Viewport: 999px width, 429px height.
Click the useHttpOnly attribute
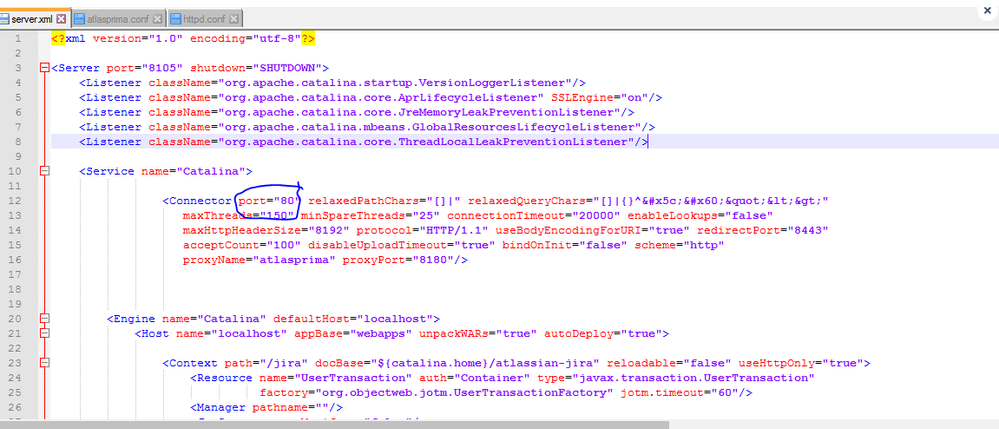tap(778, 363)
